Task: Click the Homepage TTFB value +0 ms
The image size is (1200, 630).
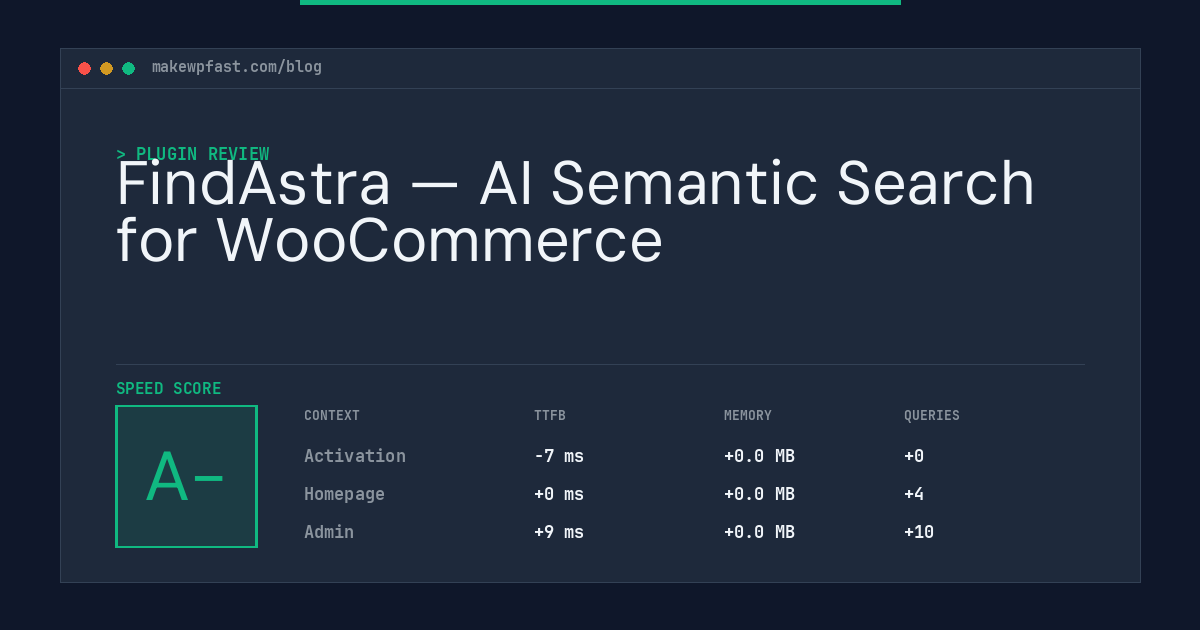Action: [559, 494]
